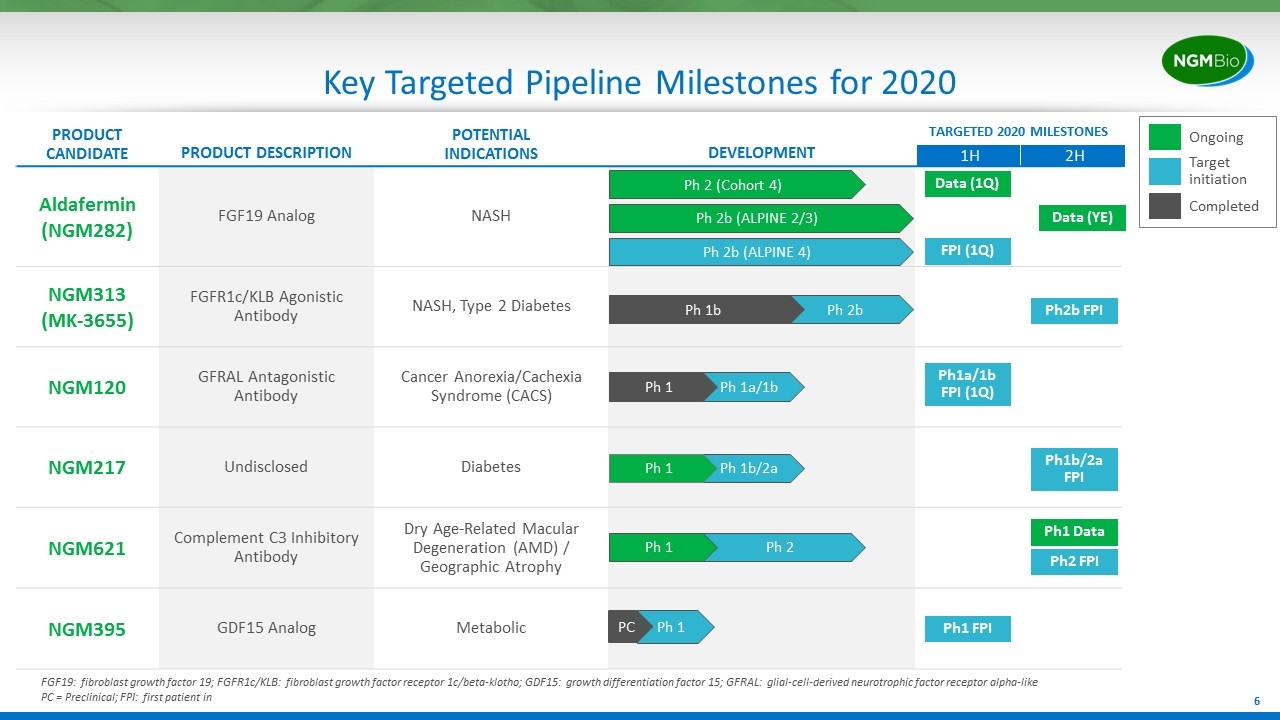Click the 'NGM621' product candidate
The image size is (1280, 720).
tap(87, 548)
